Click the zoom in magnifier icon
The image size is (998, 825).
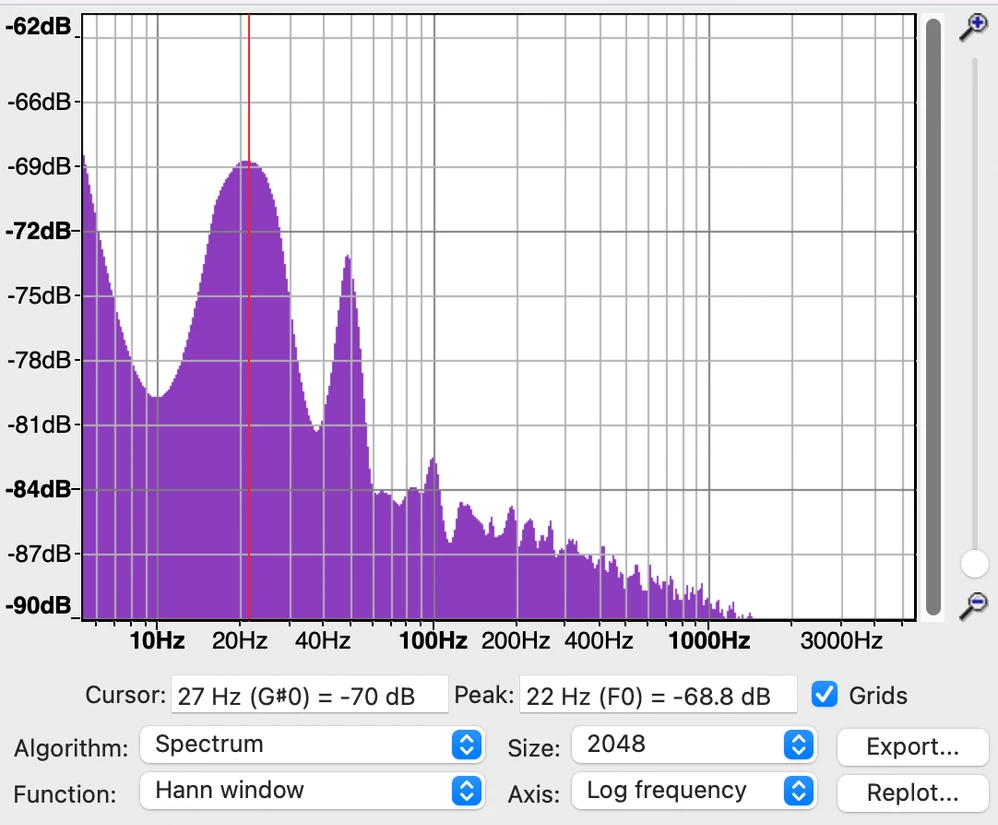974,27
